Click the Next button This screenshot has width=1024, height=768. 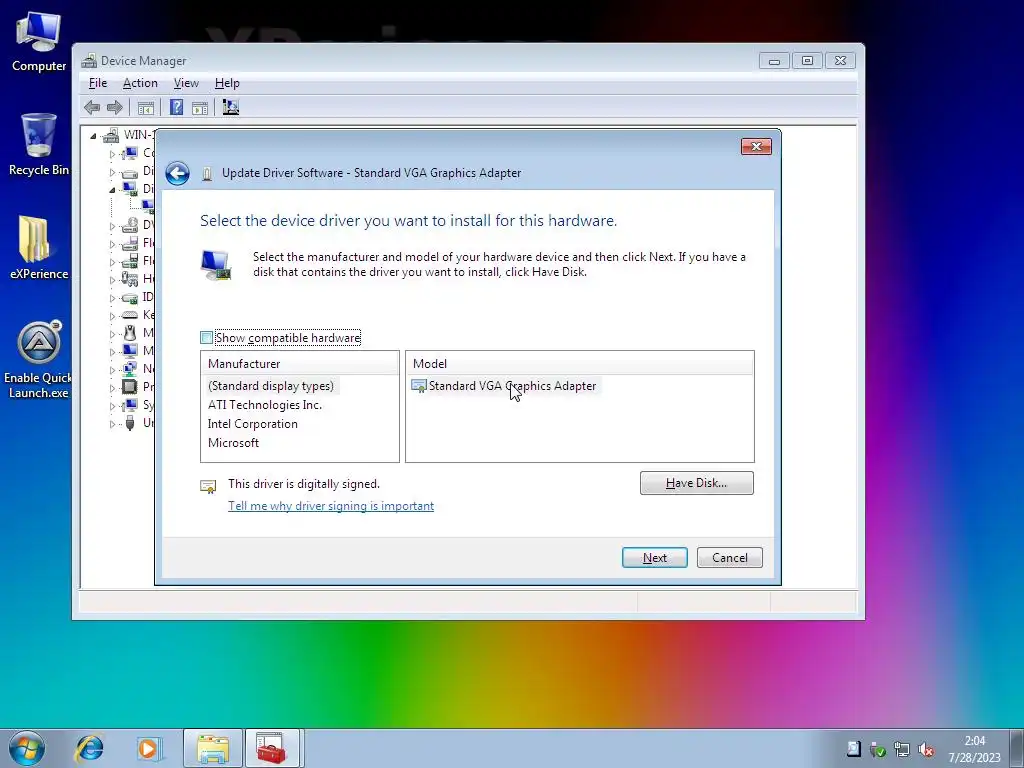[654, 558]
